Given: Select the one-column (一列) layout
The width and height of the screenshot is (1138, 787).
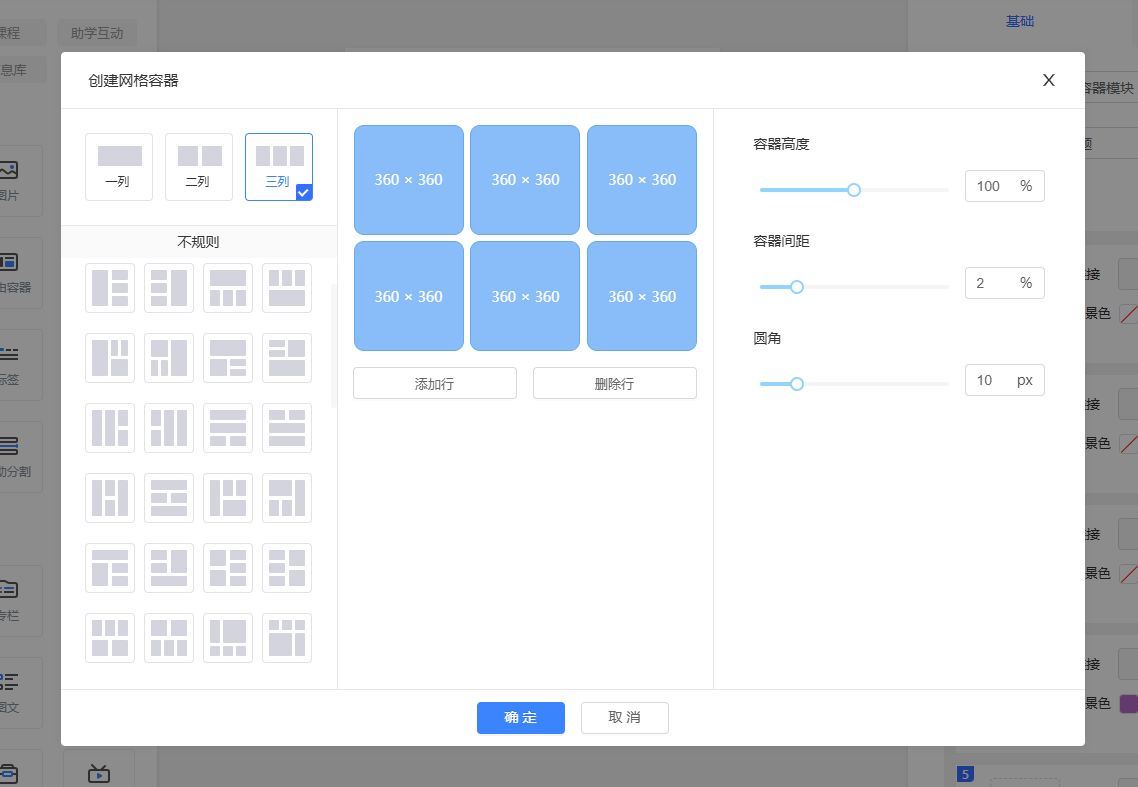Looking at the screenshot, I should (x=119, y=166).
